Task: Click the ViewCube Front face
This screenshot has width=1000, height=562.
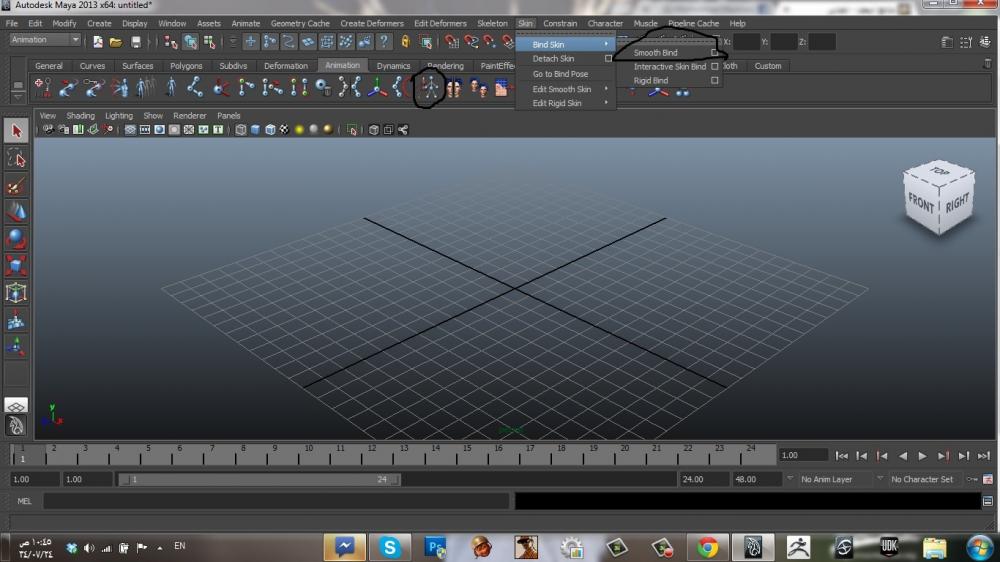Action: [x=920, y=204]
